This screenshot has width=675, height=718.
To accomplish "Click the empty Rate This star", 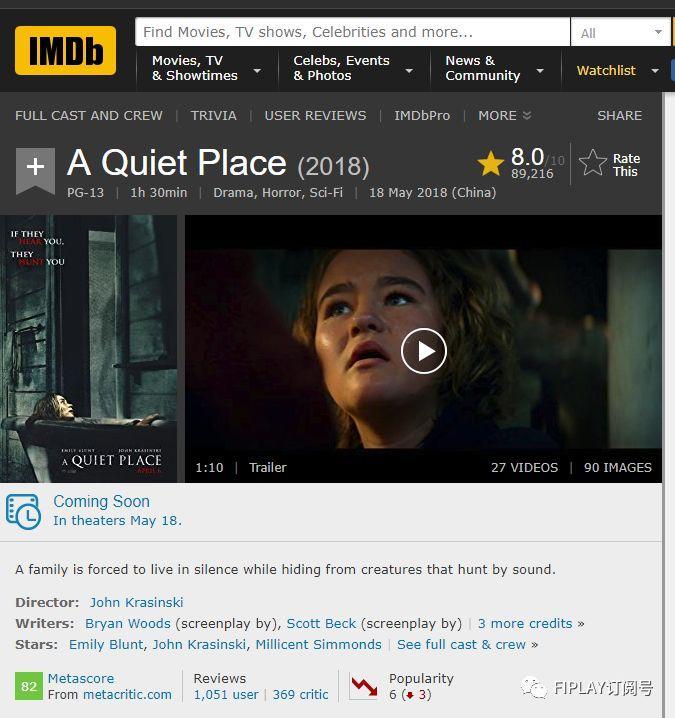I will [593, 163].
